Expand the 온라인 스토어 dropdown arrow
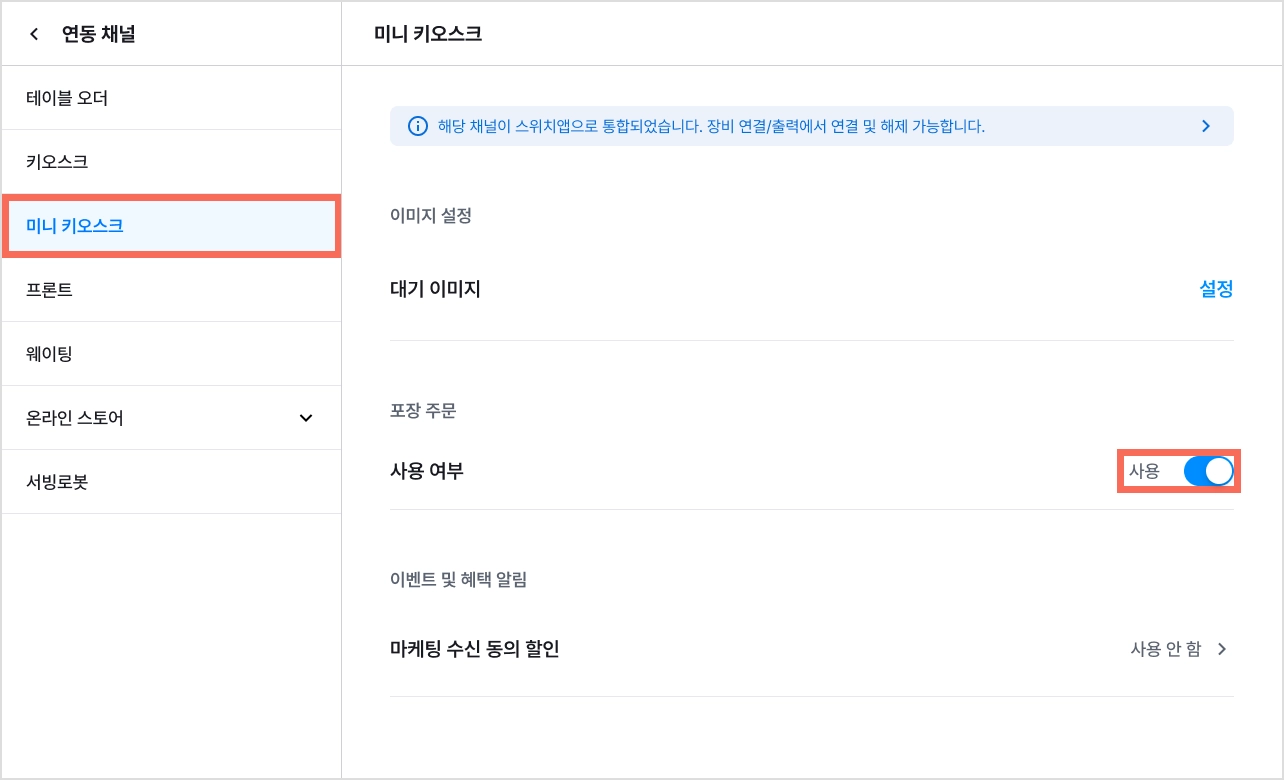The height and width of the screenshot is (780, 1284). [306, 418]
